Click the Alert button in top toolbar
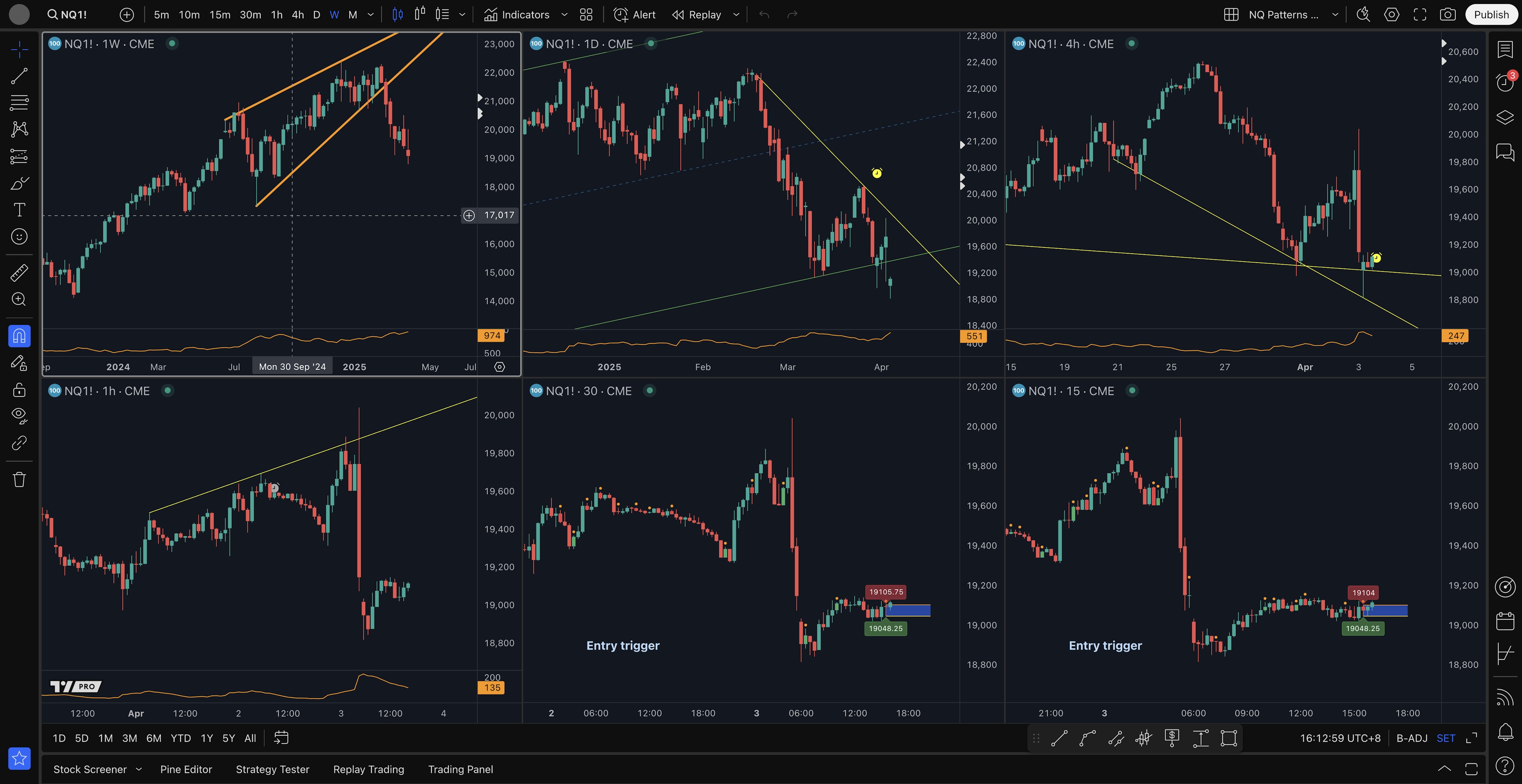The width and height of the screenshot is (1522, 784). pos(635,15)
